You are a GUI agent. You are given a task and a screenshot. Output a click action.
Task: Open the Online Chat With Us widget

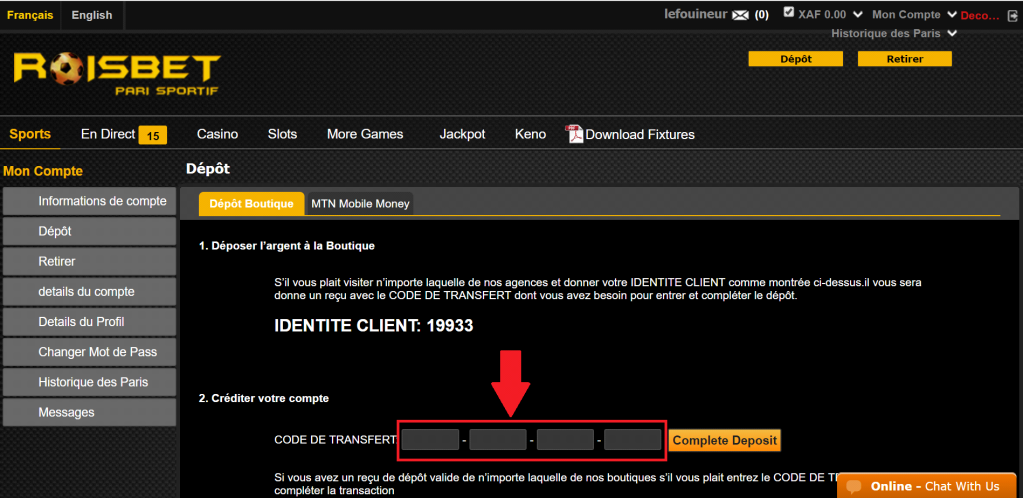point(926,486)
